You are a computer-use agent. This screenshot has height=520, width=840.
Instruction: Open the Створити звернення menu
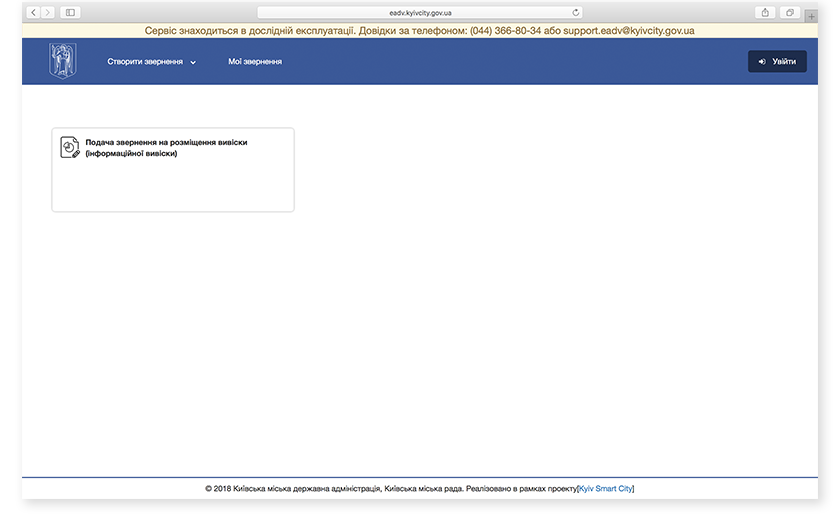tap(145, 62)
